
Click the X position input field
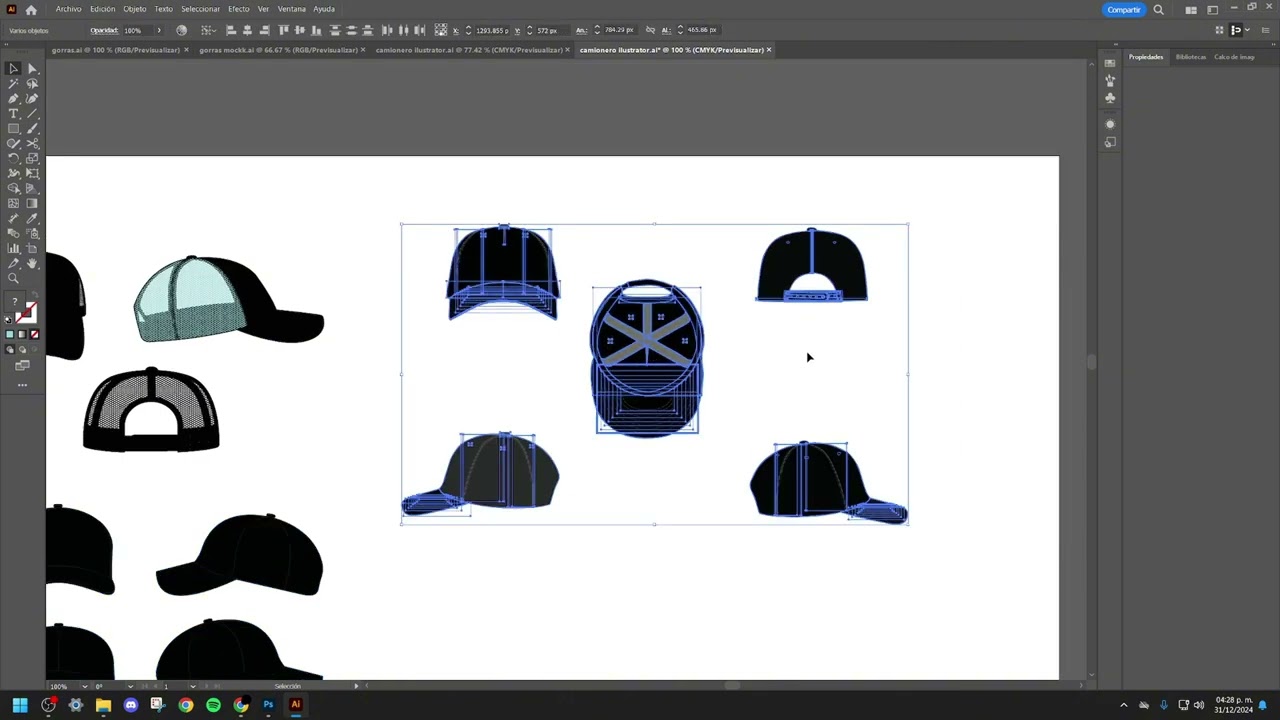click(x=490, y=30)
